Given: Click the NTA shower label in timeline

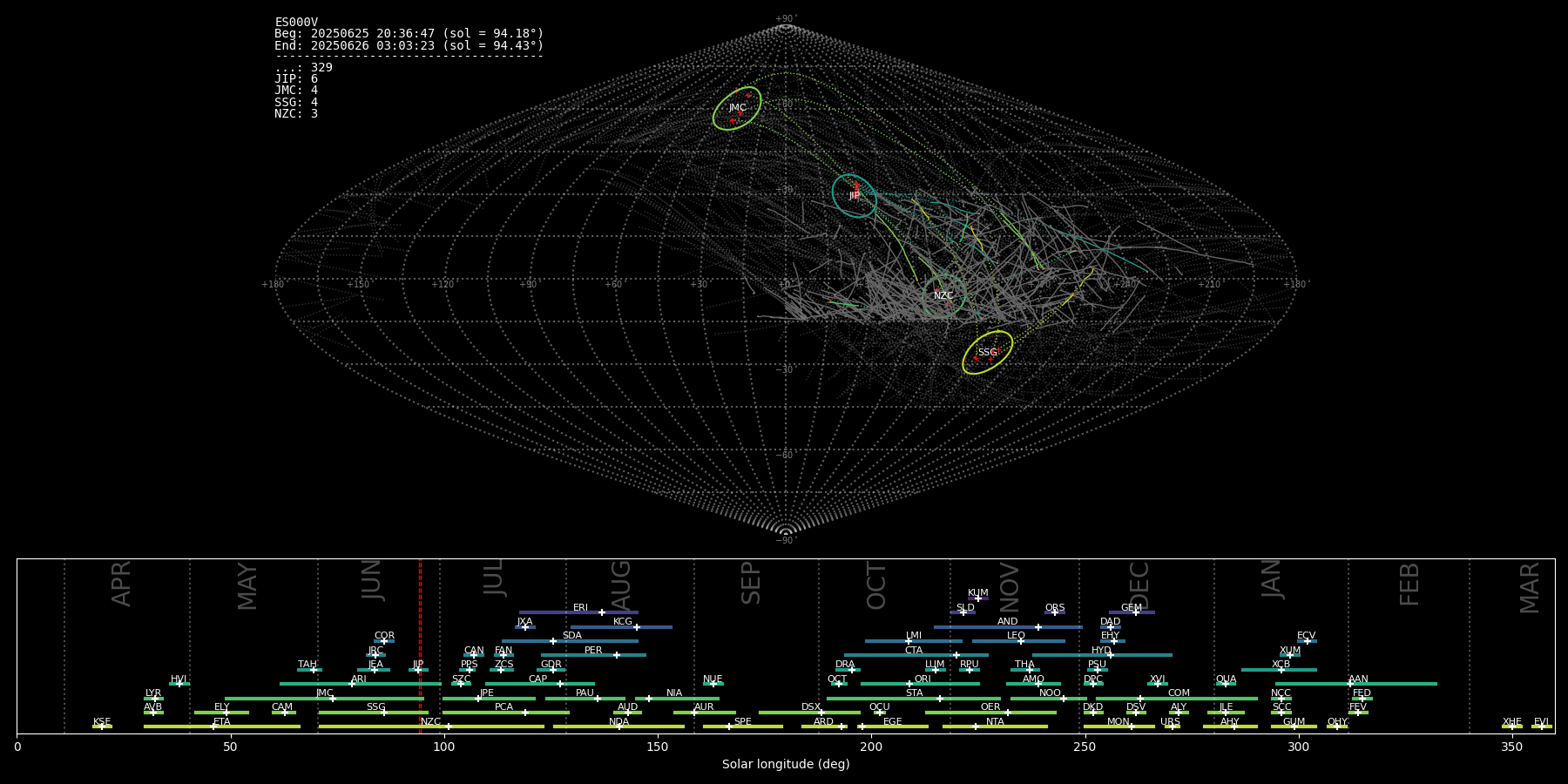Looking at the screenshot, I should (995, 722).
